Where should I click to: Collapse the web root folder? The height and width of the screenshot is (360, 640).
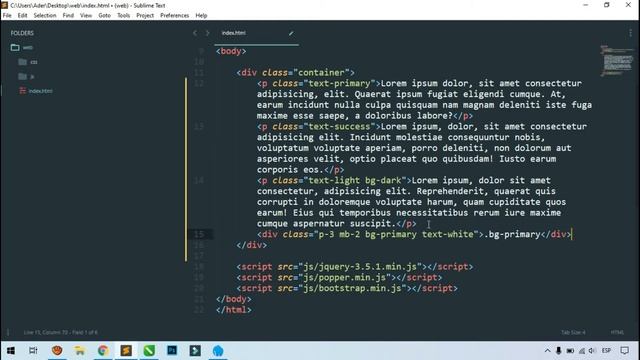coord(15,47)
